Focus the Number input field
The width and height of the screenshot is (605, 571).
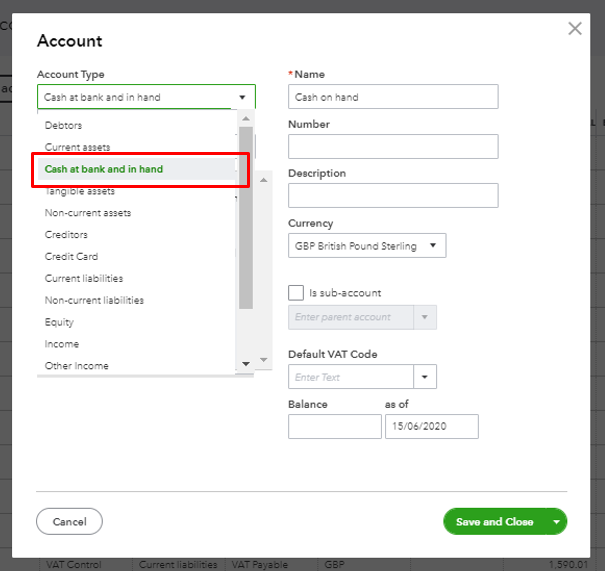(393, 146)
